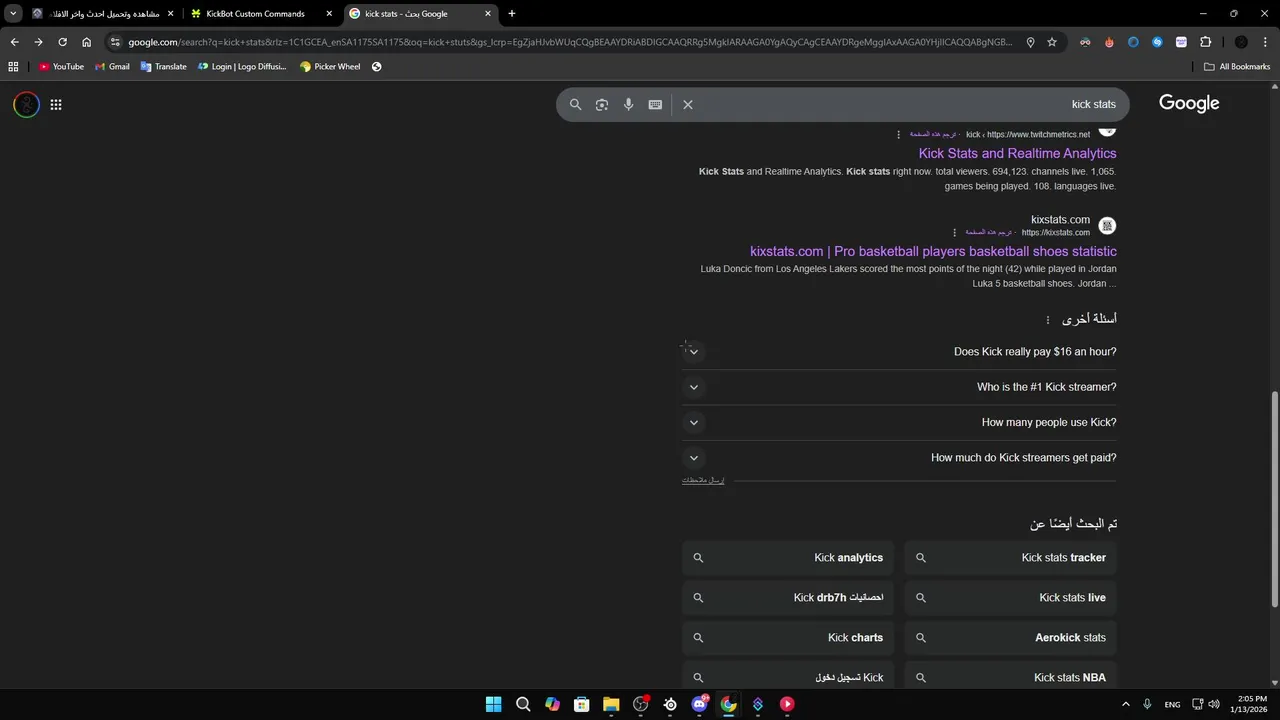View site information icon in address bar
This screenshot has height=720, width=1280.
[116, 42]
